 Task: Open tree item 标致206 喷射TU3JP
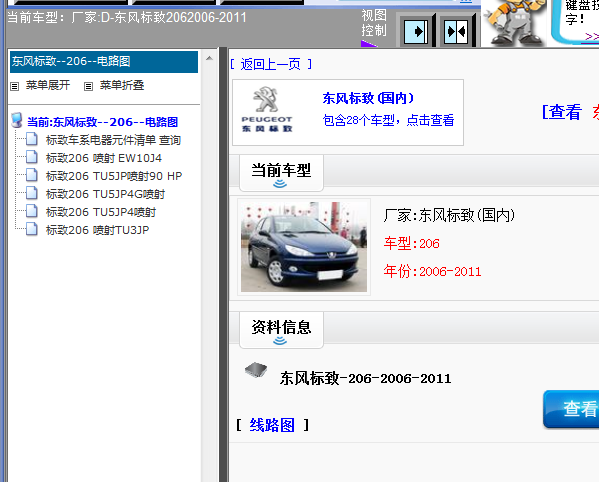97,230
